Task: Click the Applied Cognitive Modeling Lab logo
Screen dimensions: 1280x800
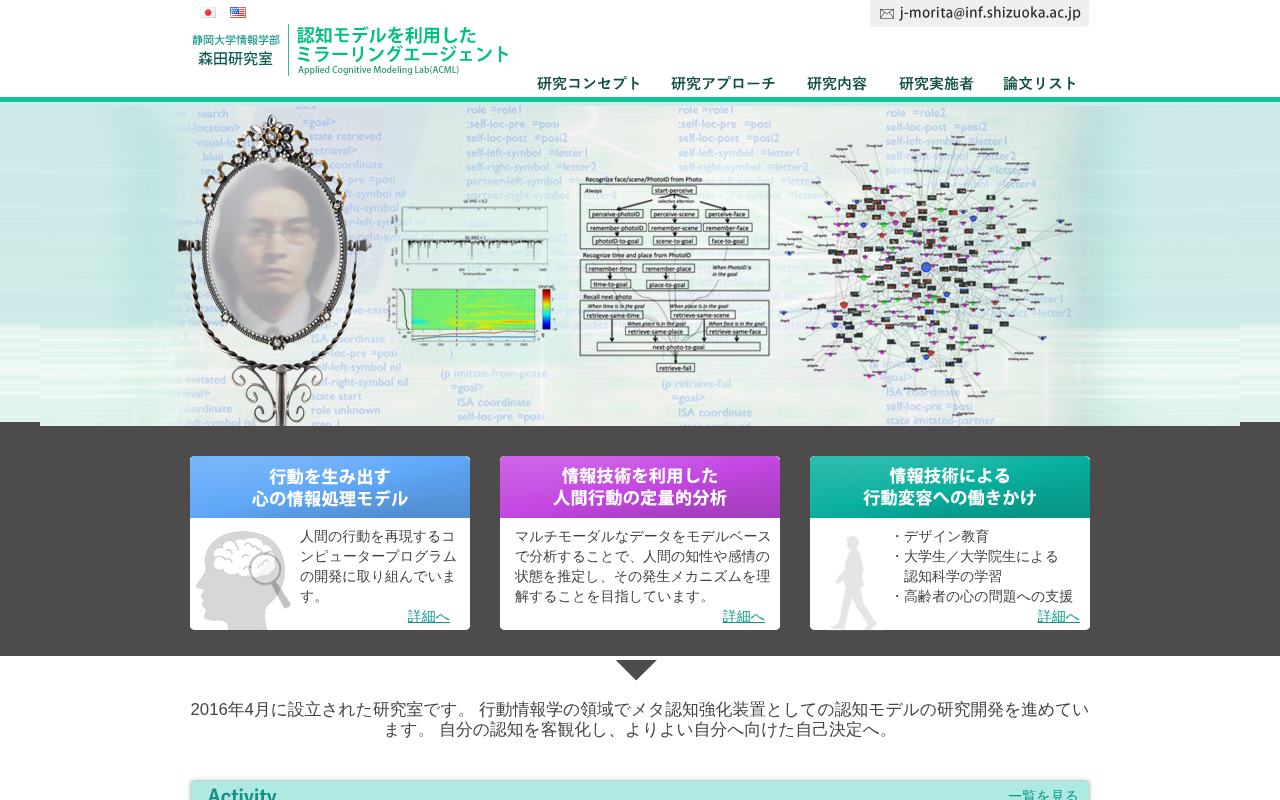Action: click(351, 50)
